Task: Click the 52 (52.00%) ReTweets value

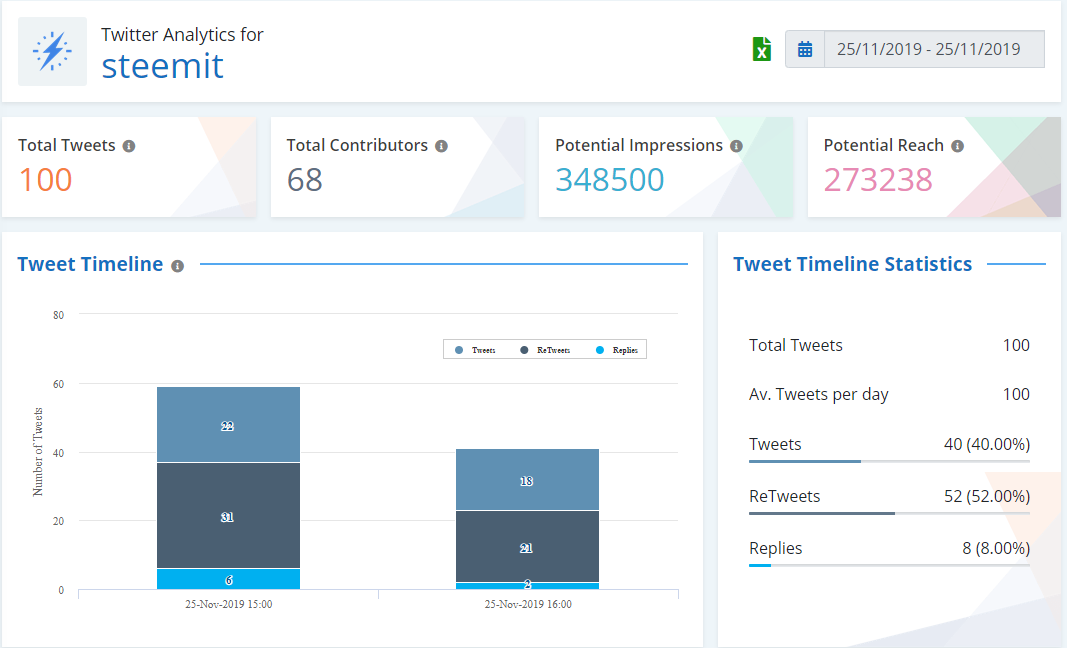Action: pos(987,496)
